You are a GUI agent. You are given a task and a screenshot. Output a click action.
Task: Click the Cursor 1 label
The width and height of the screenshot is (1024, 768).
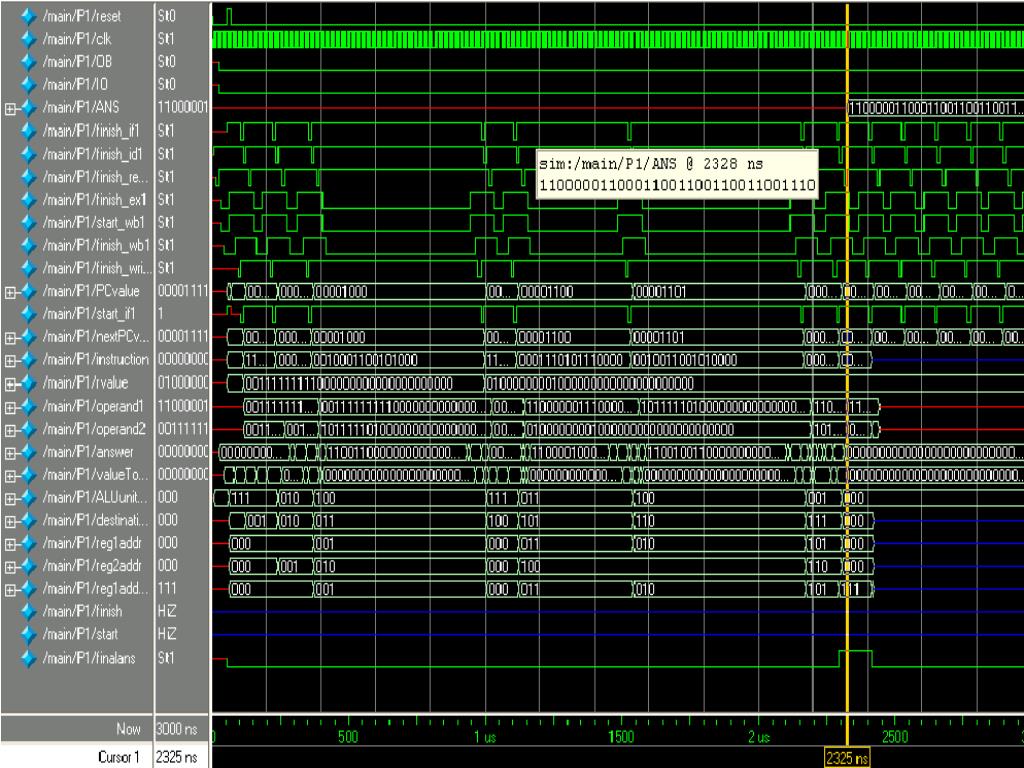pos(119,757)
